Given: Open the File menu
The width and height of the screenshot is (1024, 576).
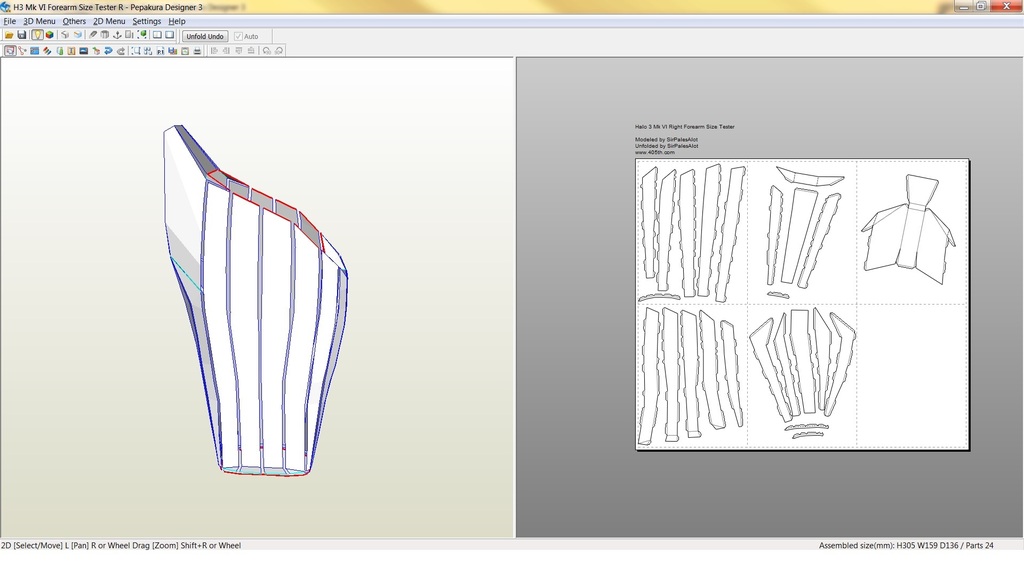Looking at the screenshot, I should point(10,21).
